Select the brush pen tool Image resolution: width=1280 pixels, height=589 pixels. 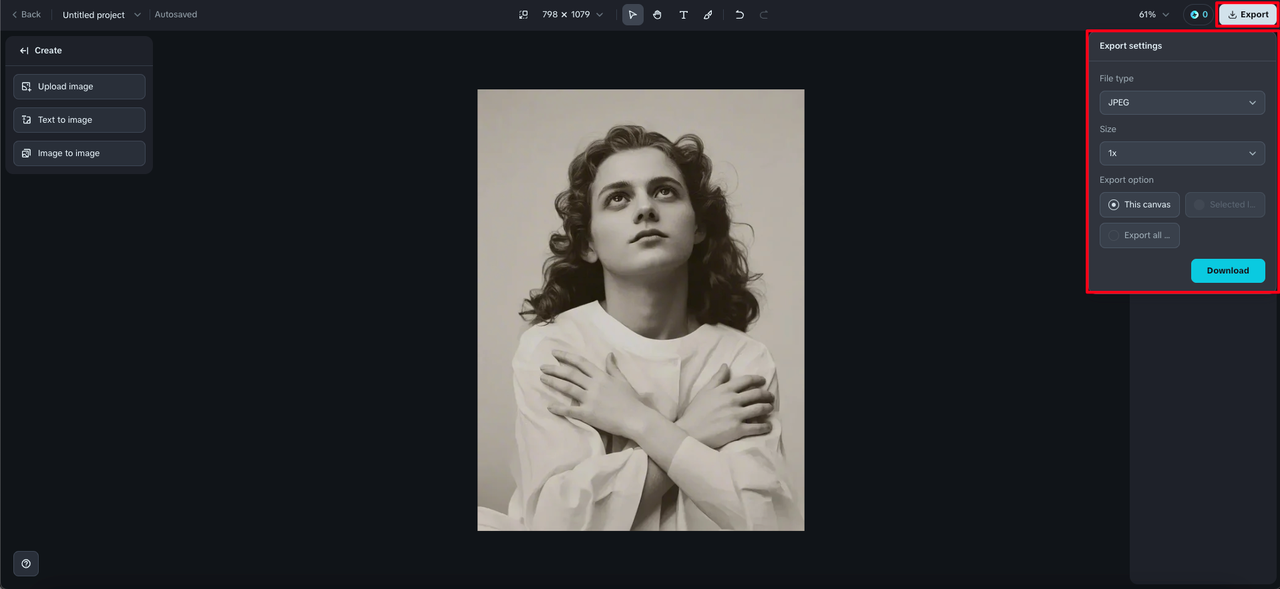[x=708, y=15]
